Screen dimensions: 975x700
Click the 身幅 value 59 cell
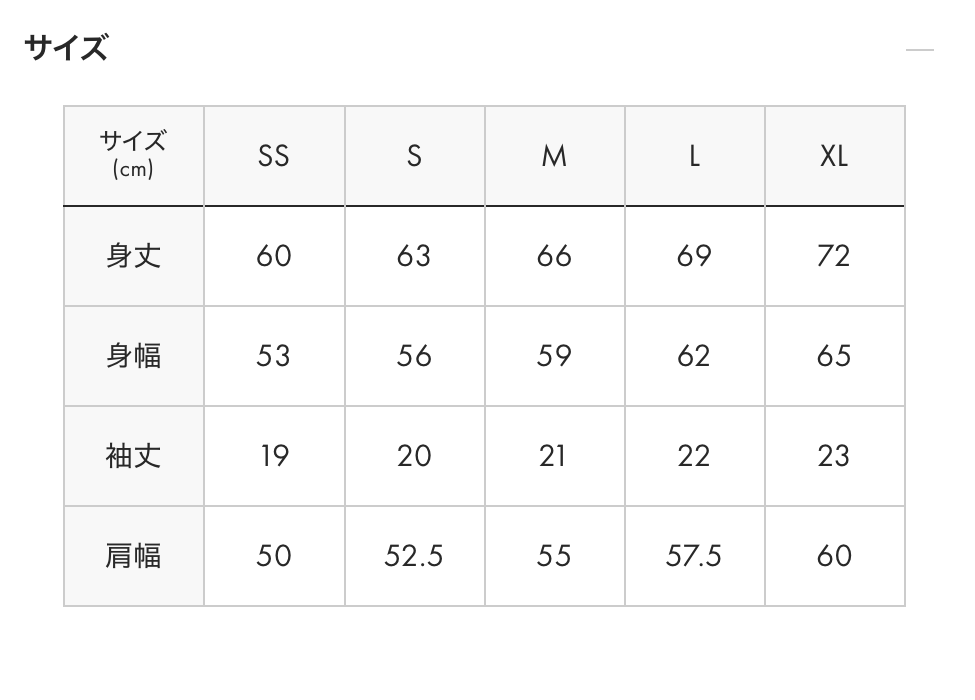[554, 356]
